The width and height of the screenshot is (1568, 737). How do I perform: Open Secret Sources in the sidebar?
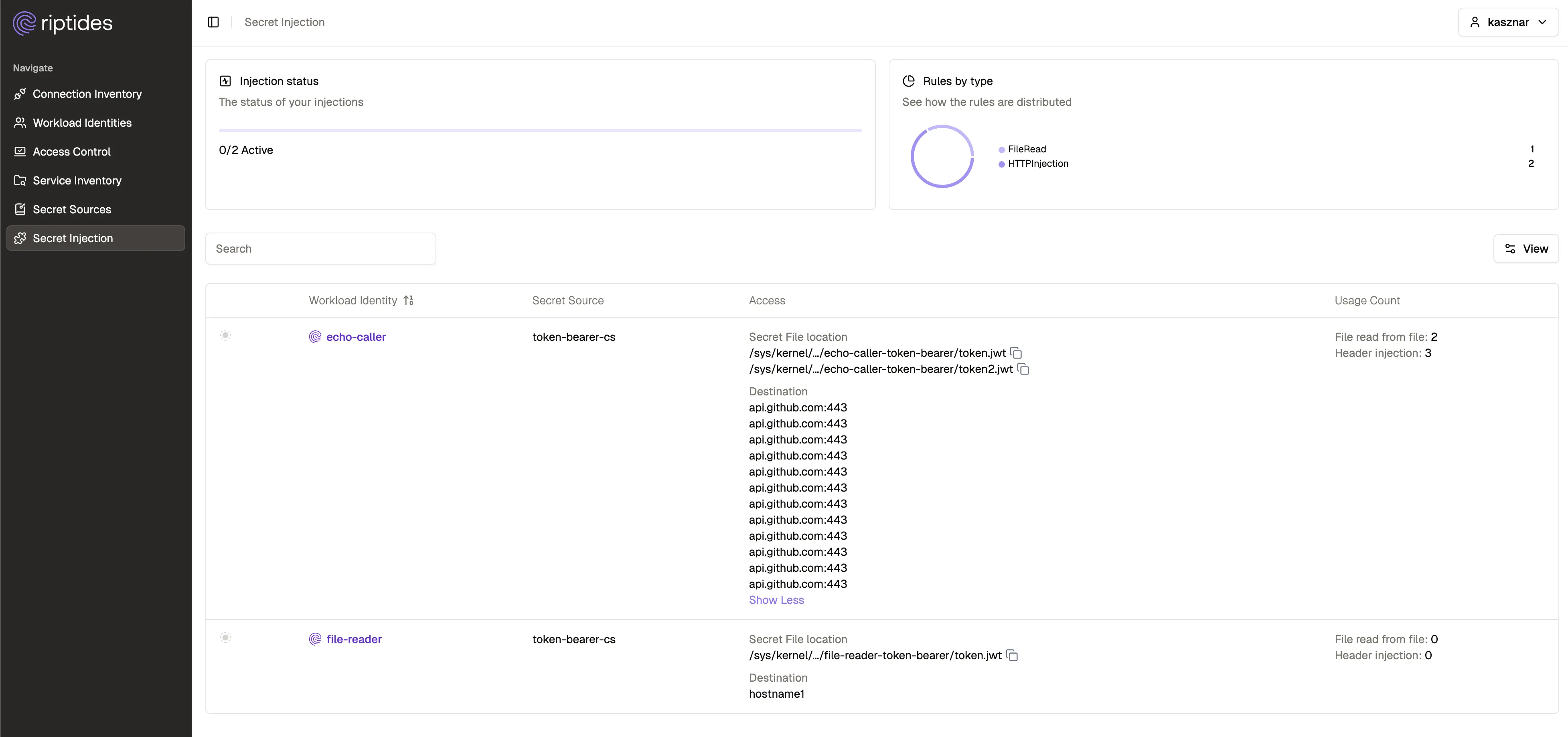click(72, 209)
